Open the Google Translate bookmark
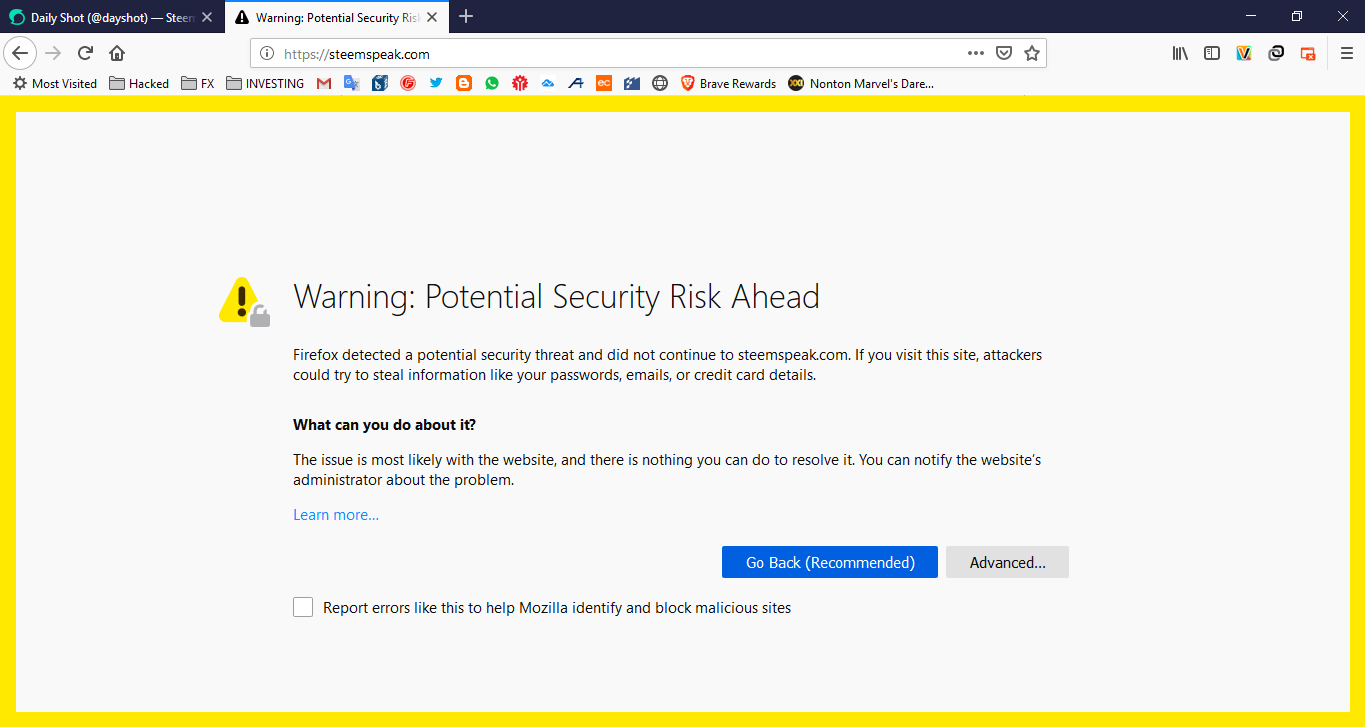 352,84
